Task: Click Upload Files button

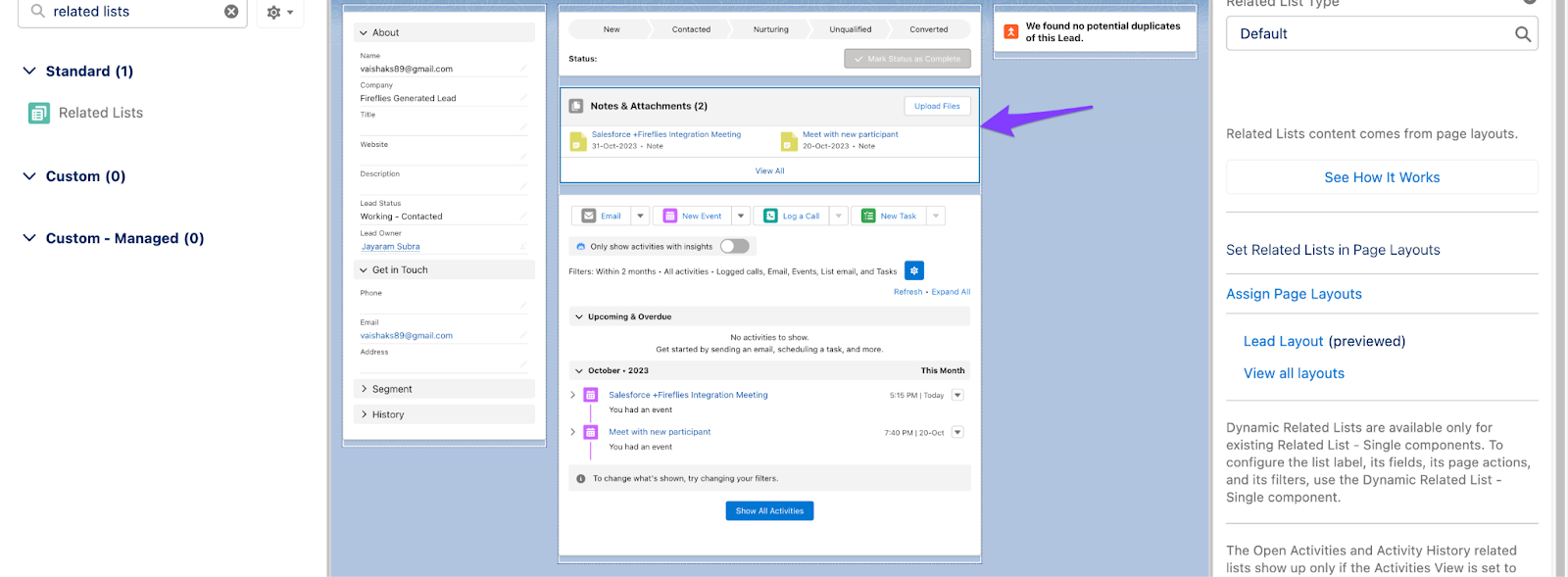Action: tap(937, 106)
